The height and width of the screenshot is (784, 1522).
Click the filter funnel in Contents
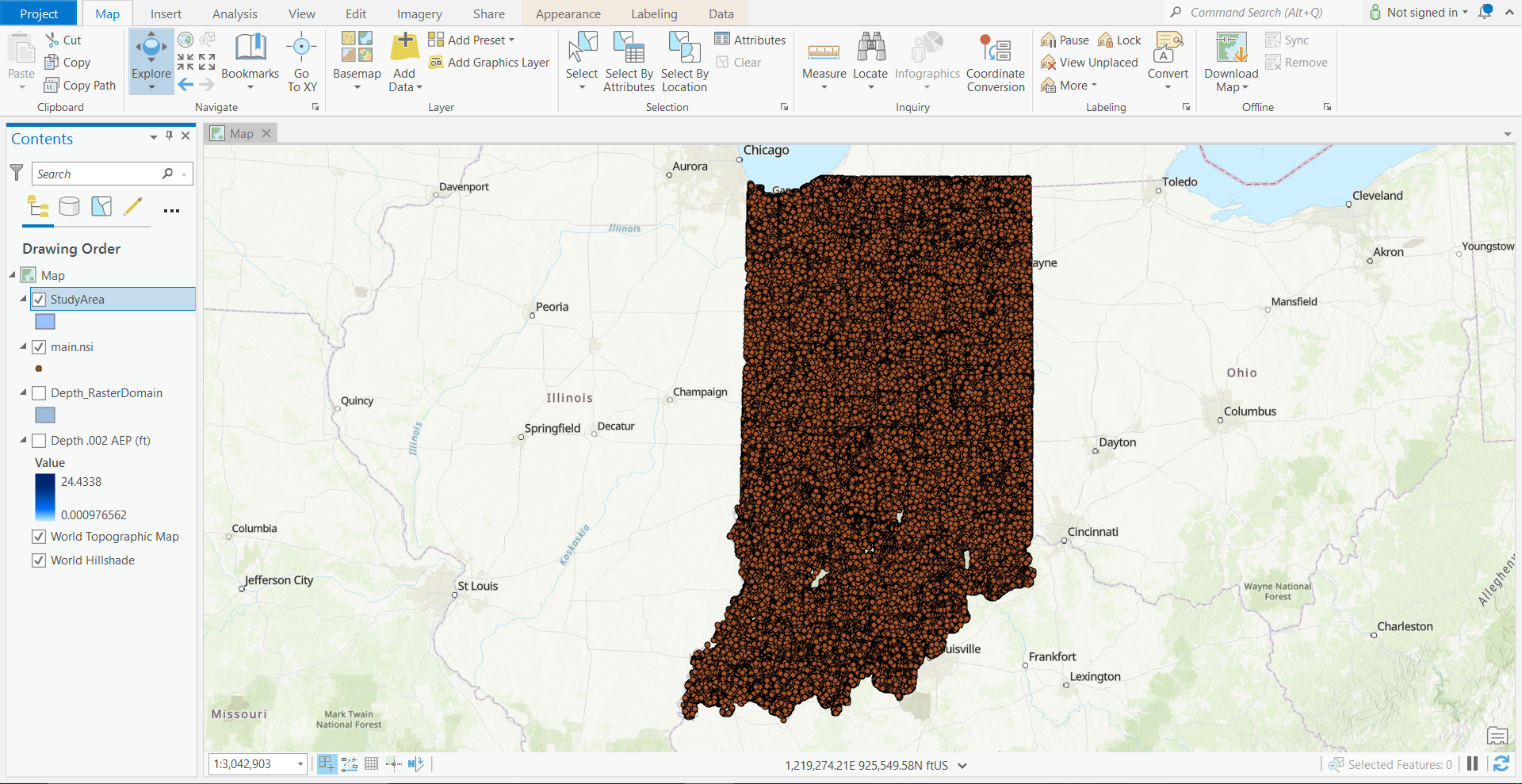17,173
